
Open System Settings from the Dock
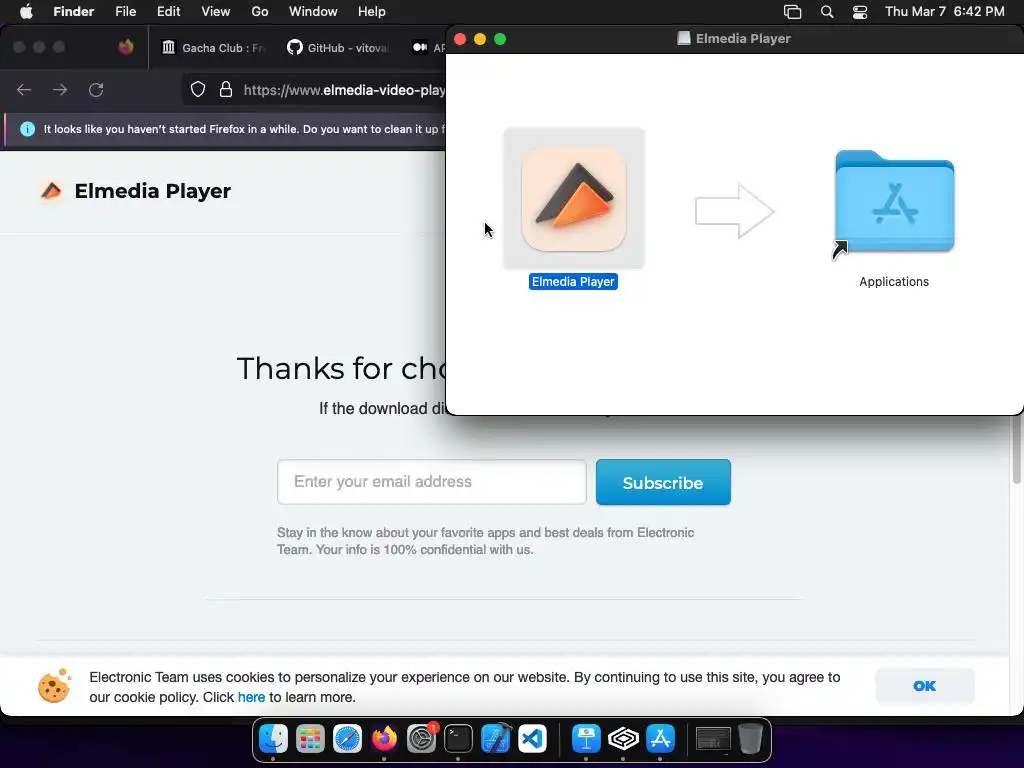421,739
